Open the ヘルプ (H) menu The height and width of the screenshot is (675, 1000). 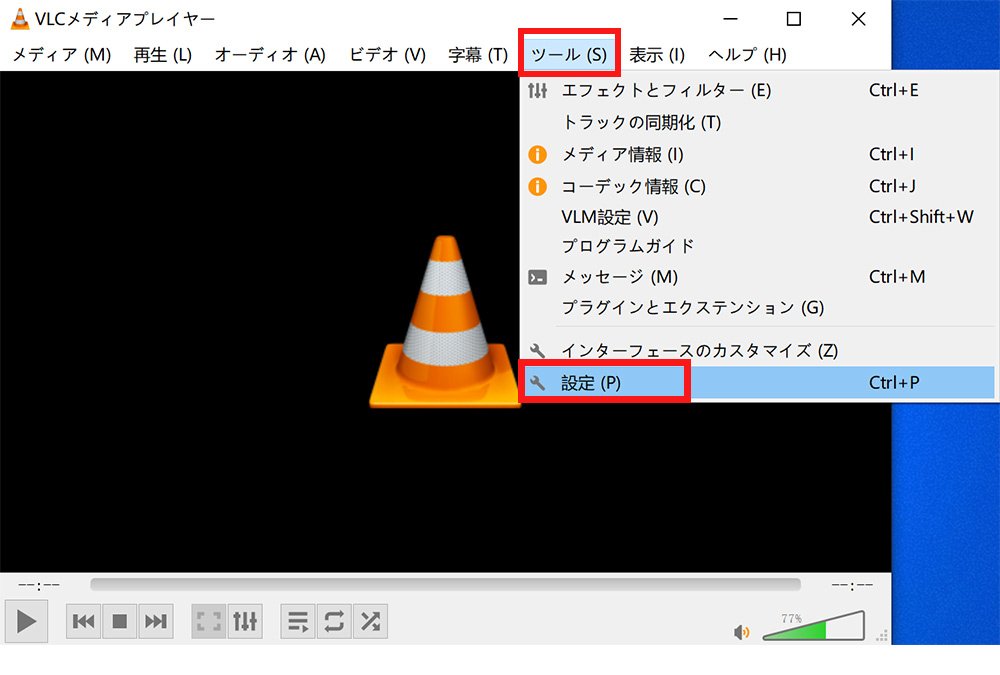[747, 55]
